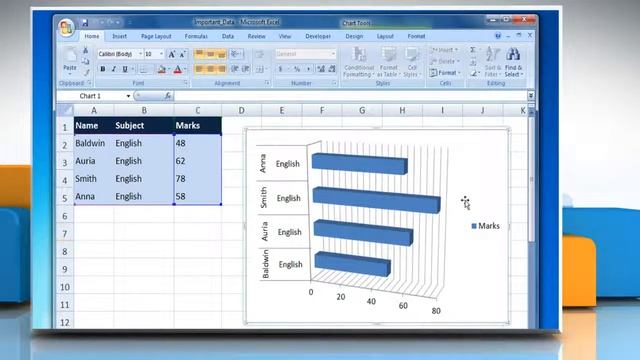
Task: Toggle Align Text Left
Action: coord(200,69)
